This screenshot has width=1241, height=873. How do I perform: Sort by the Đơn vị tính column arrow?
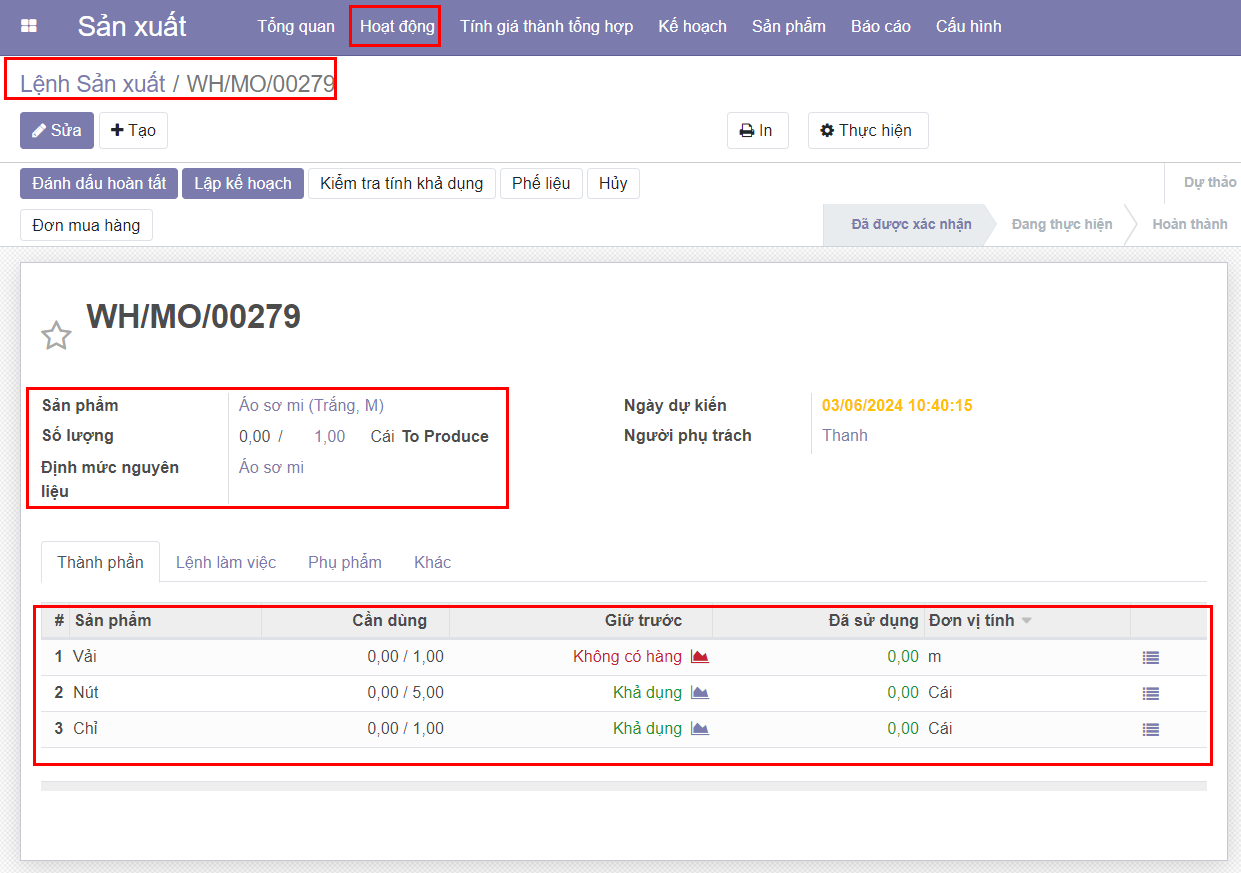[1026, 621]
